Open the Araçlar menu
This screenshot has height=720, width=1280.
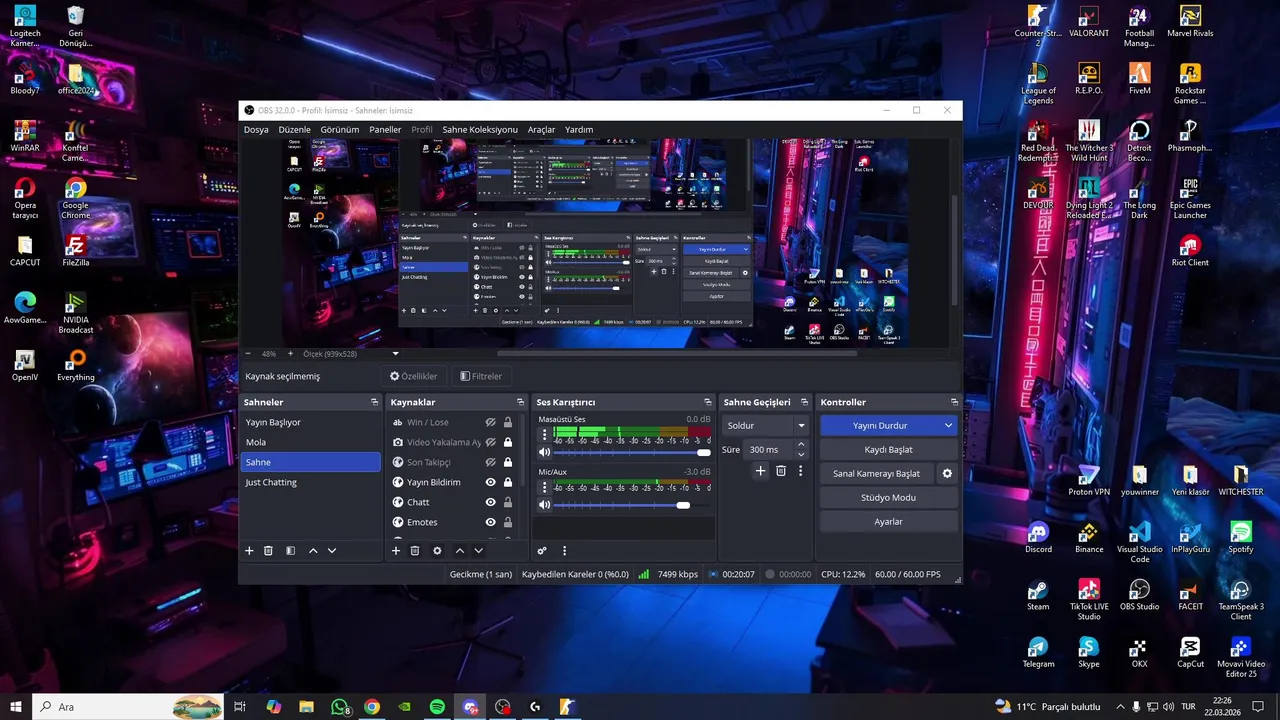541,130
